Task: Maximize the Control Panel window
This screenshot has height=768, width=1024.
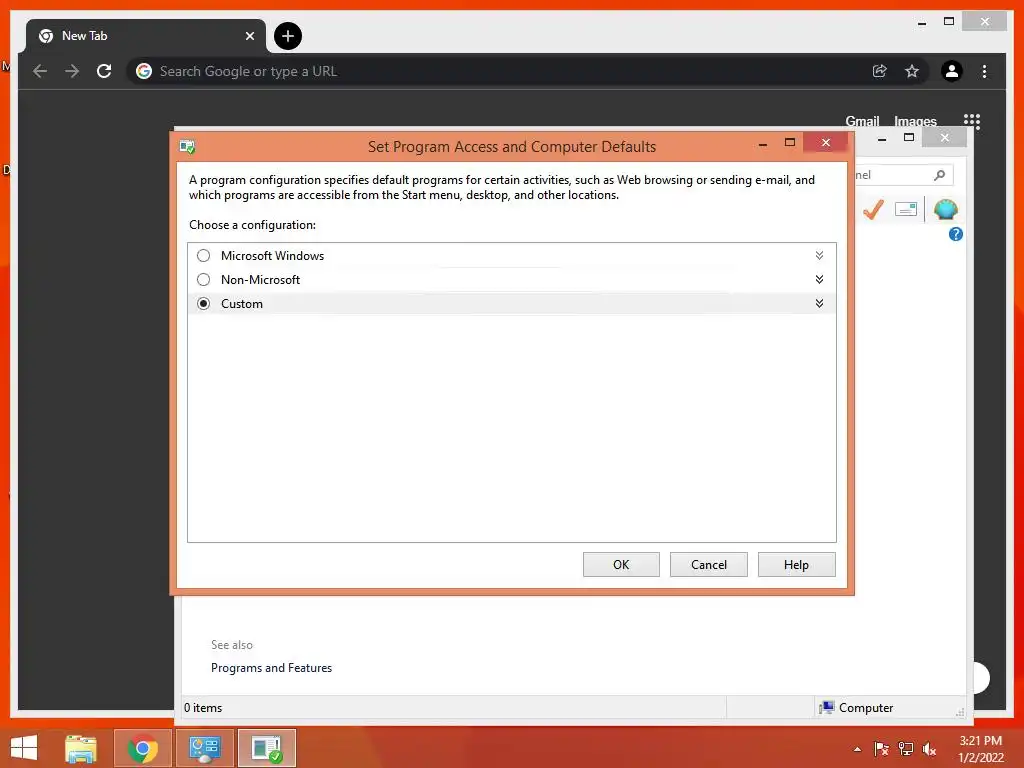Action: [908, 137]
